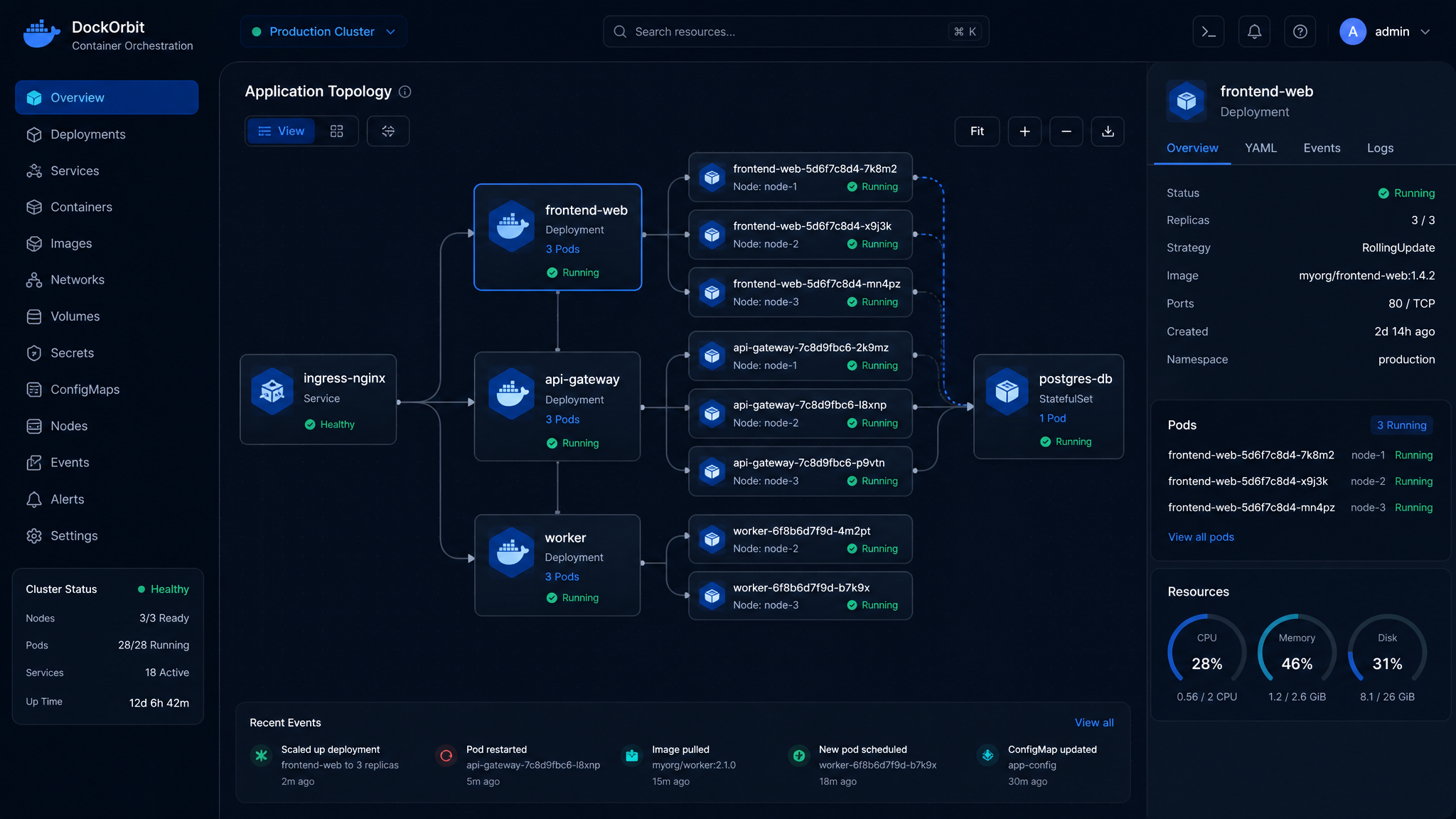Click the postgres-db StatefulSet cube icon

(1007, 391)
